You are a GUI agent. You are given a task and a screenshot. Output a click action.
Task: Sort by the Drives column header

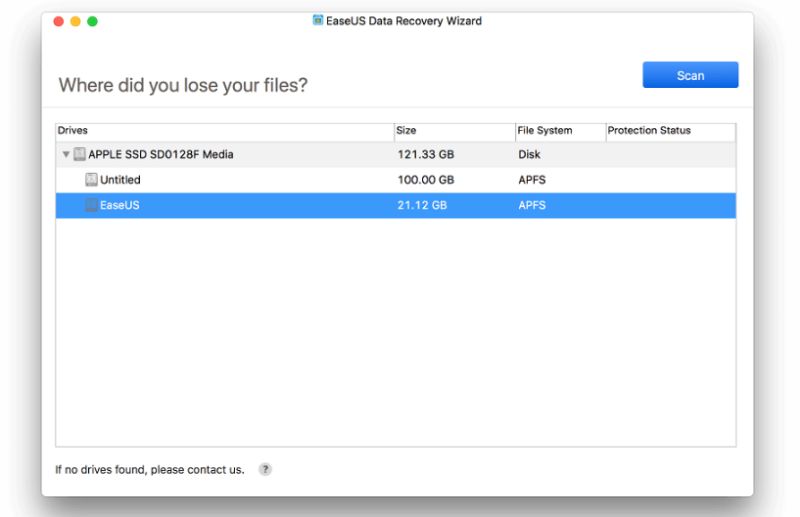coord(224,131)
